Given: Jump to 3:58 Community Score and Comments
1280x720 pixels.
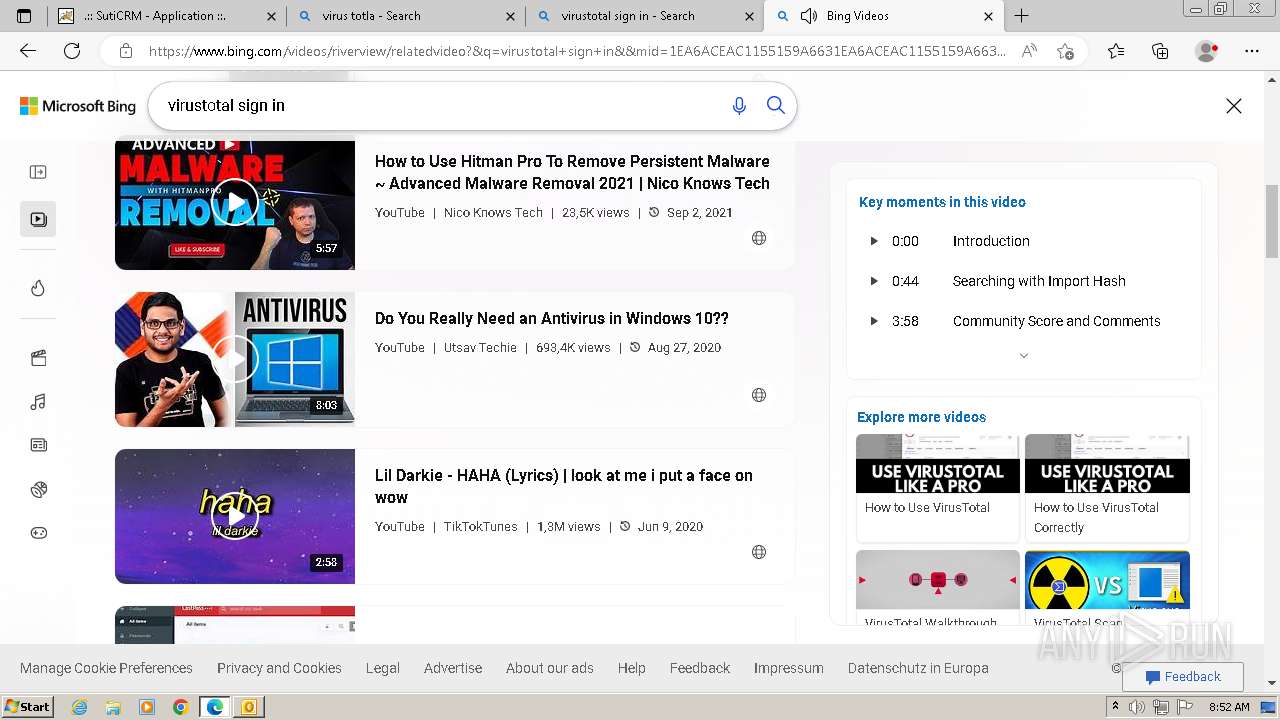Looking at the screenshot, I should pos(1024,321).
